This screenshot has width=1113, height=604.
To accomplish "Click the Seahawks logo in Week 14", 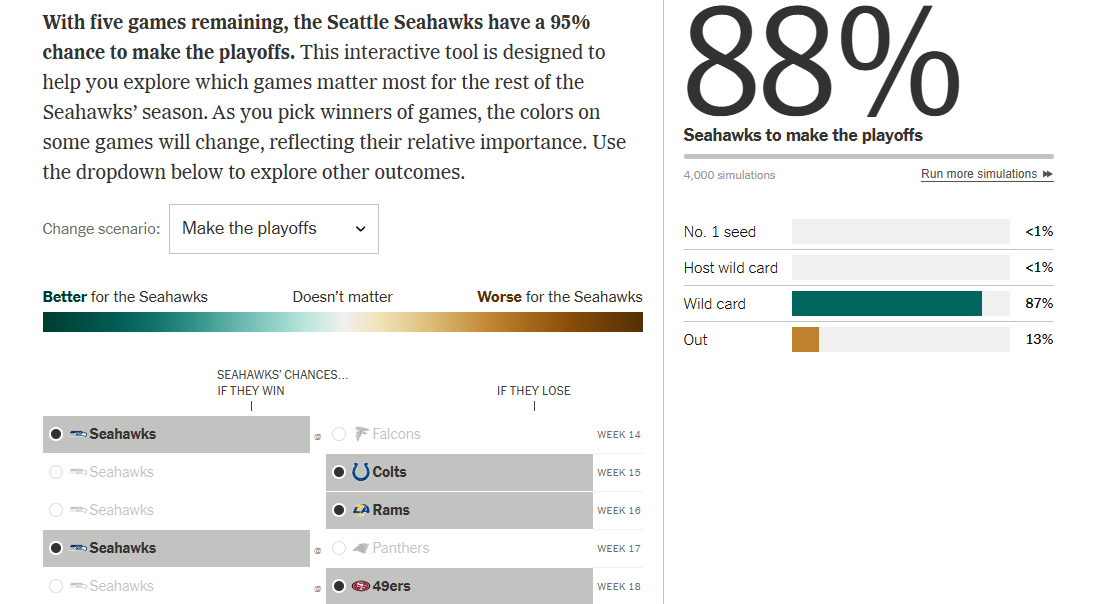I will [78, 434].
